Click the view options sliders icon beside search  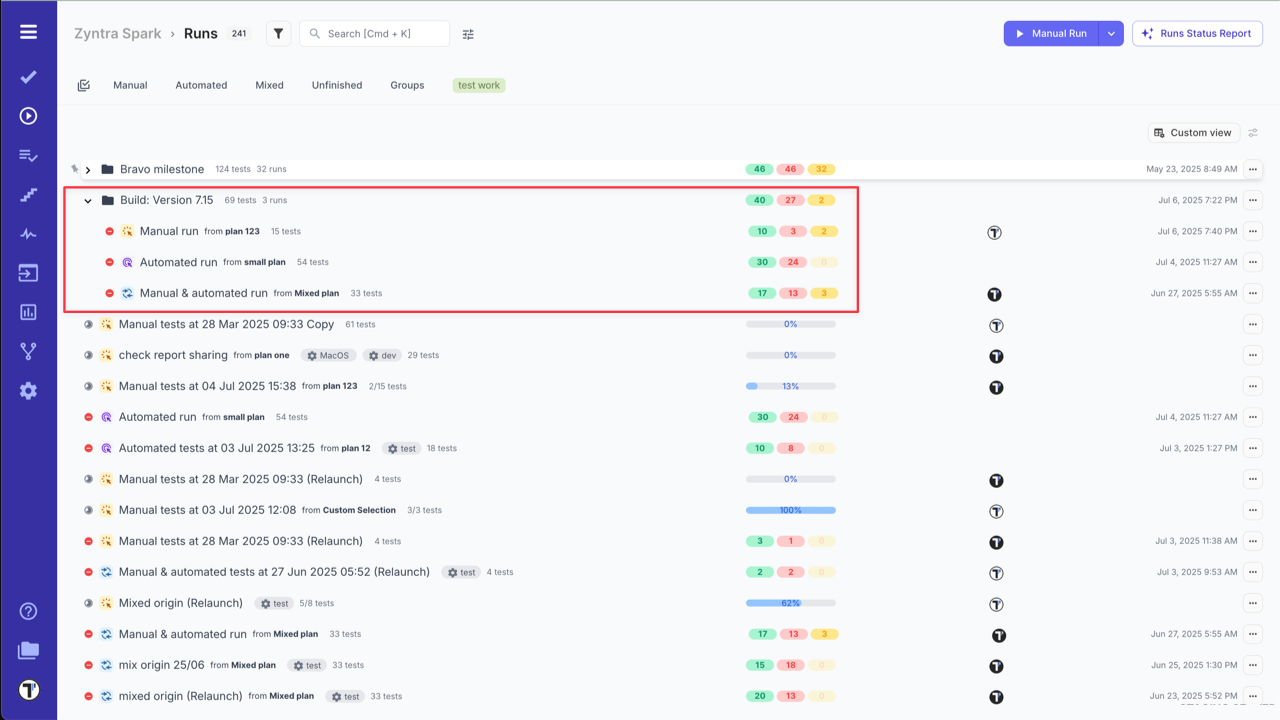(x=467, y=33)
